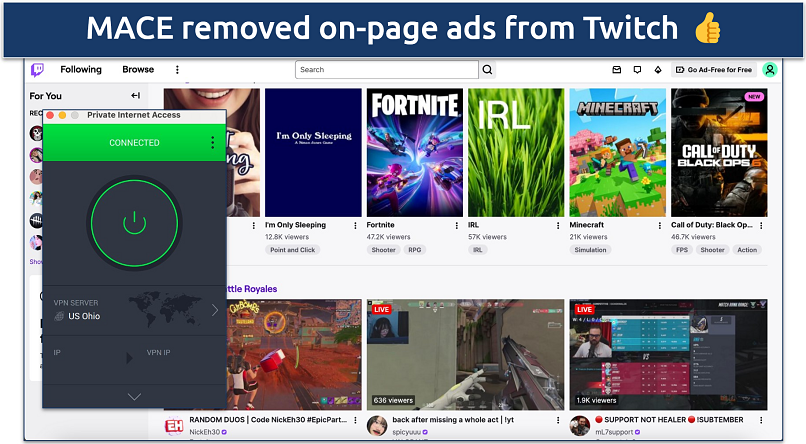
Task: Open the Following tab
Action: [81, 70]
